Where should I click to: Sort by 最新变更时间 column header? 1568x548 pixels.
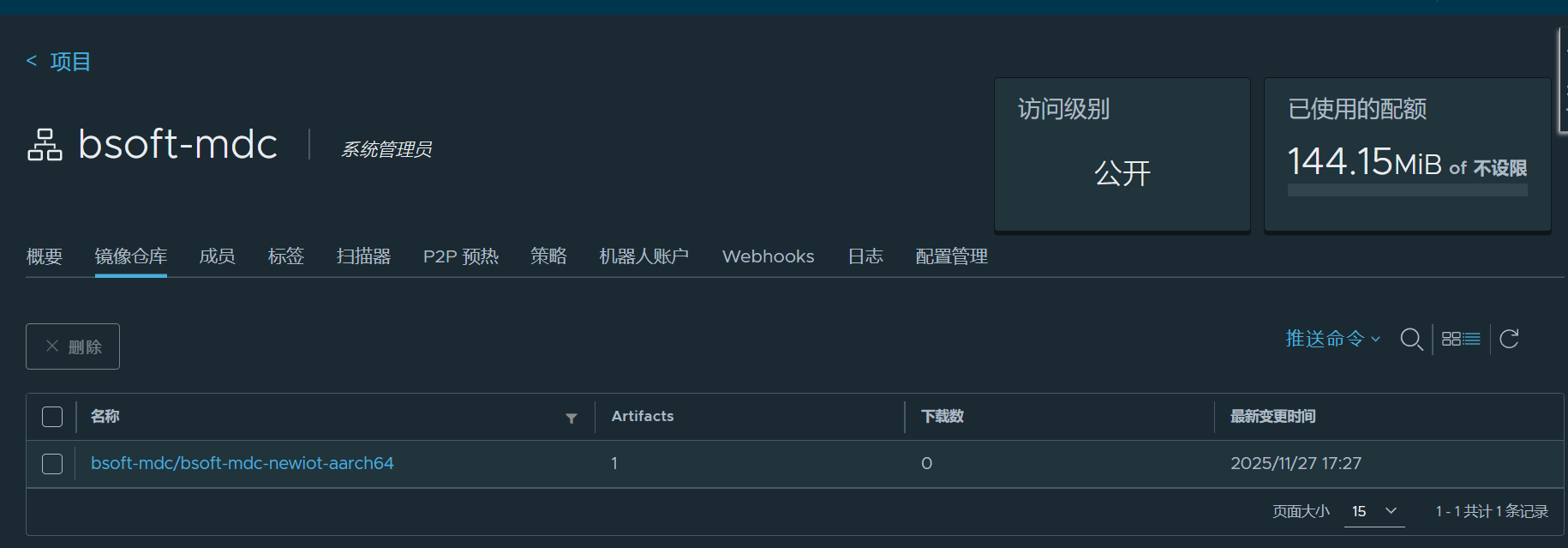click(1273, 416)
